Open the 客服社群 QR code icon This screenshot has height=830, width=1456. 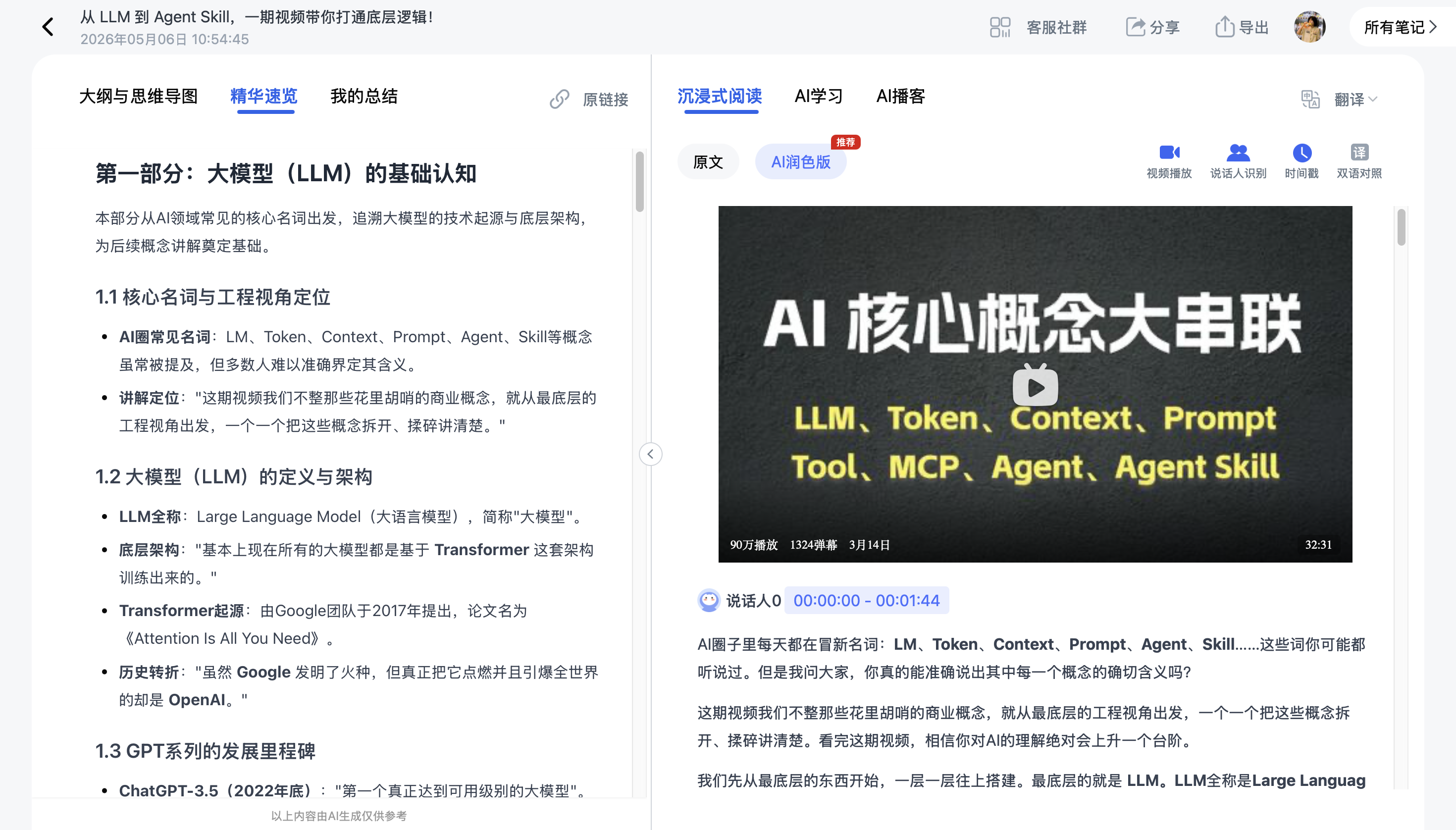[x=1000, y=27]
